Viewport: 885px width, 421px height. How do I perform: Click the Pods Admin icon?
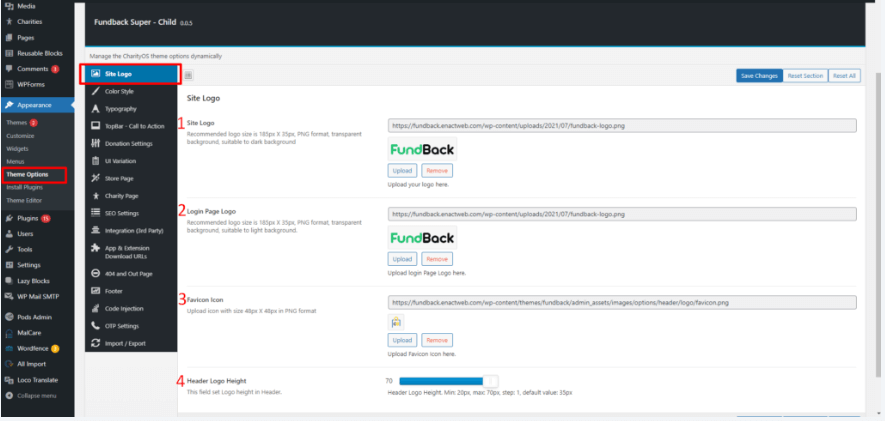click(8, 317)
